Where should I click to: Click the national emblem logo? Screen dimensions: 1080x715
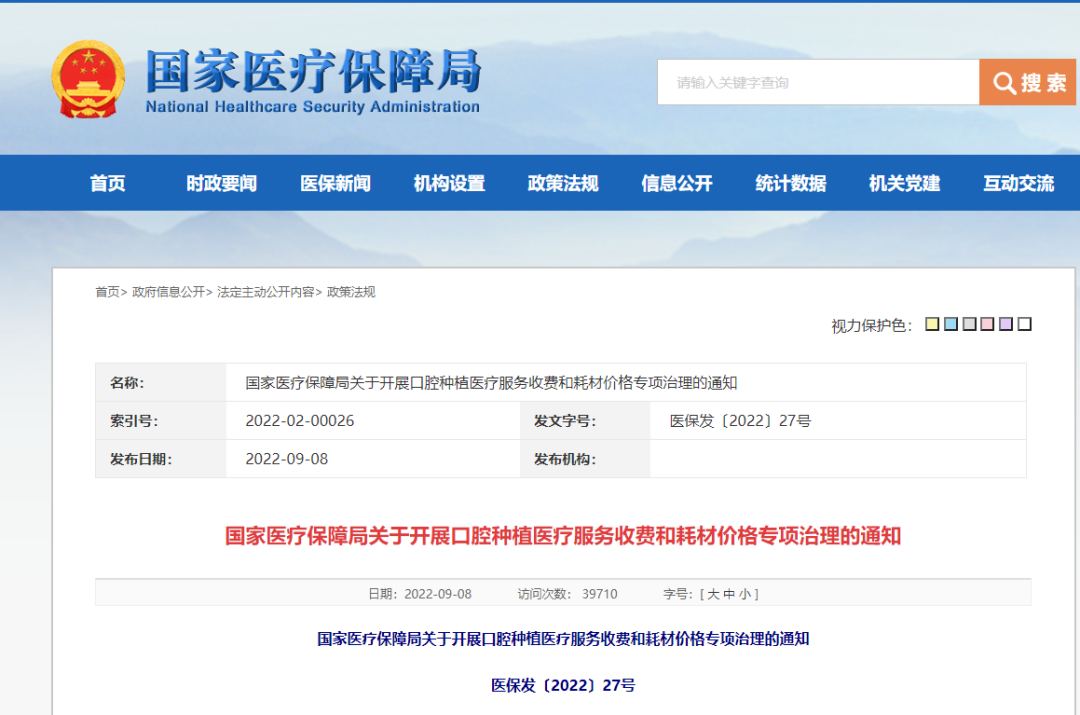[x=88, y=80]
